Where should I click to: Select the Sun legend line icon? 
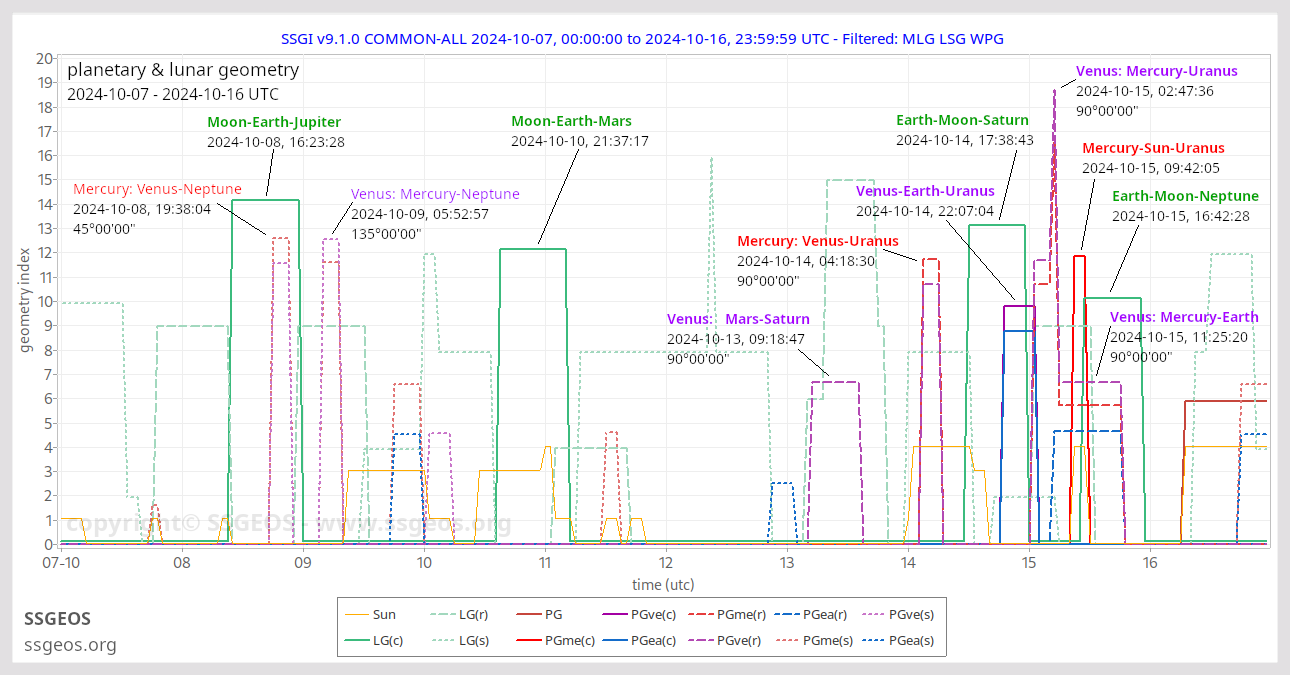pyautogui.click(x=359, y=614)
